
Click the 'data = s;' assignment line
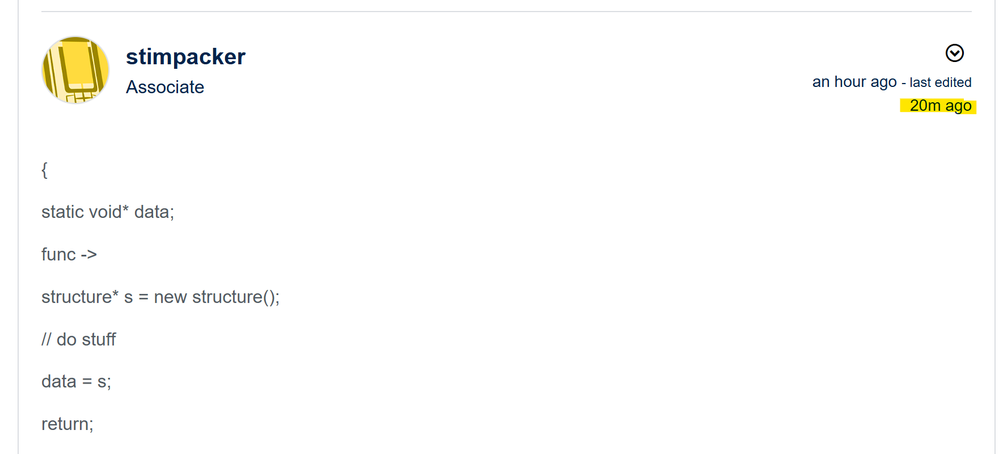[76, 382]
